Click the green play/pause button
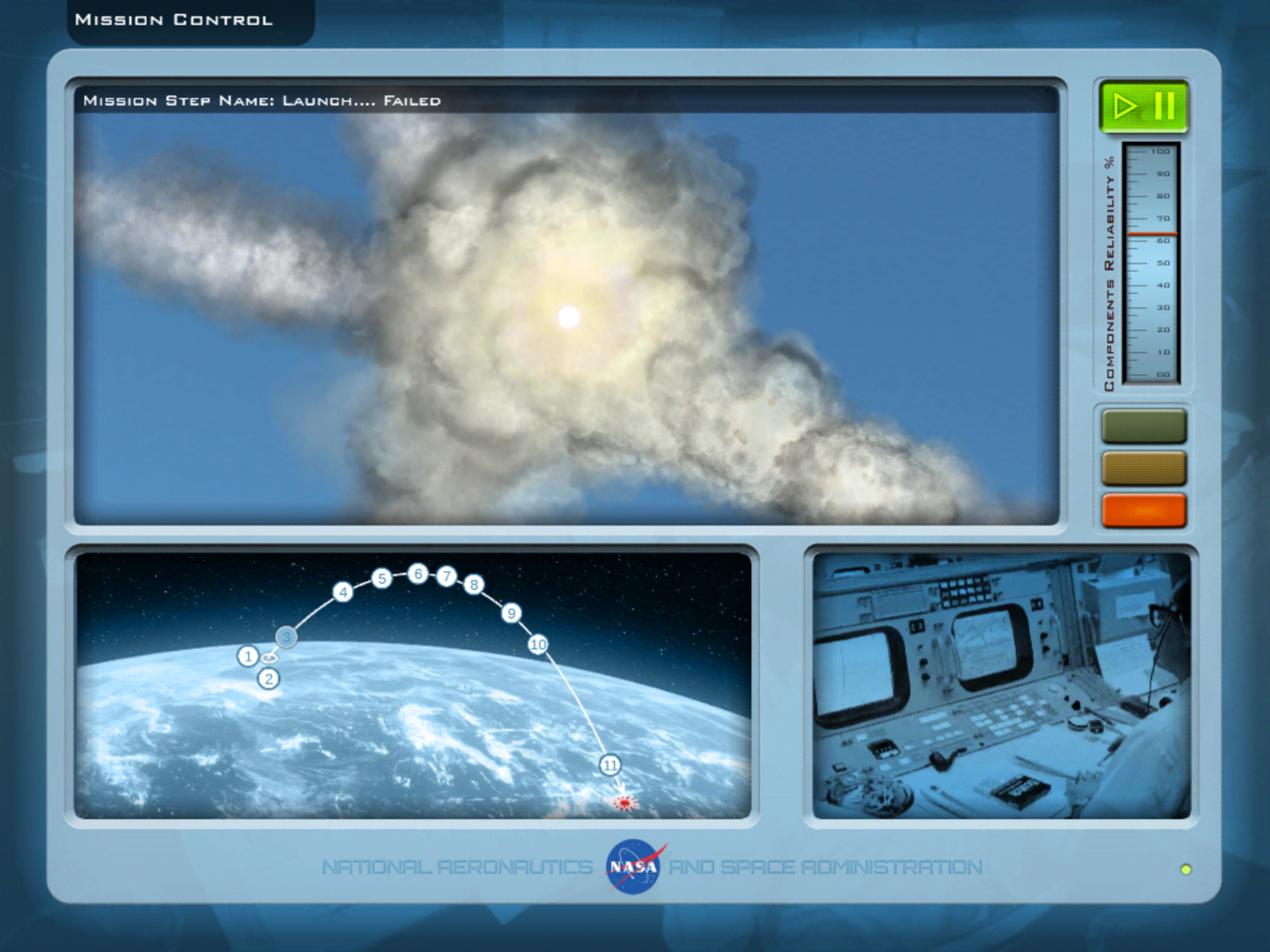Image resolution: width=1270 pixels, height=952 pixels. [1143, 106]
